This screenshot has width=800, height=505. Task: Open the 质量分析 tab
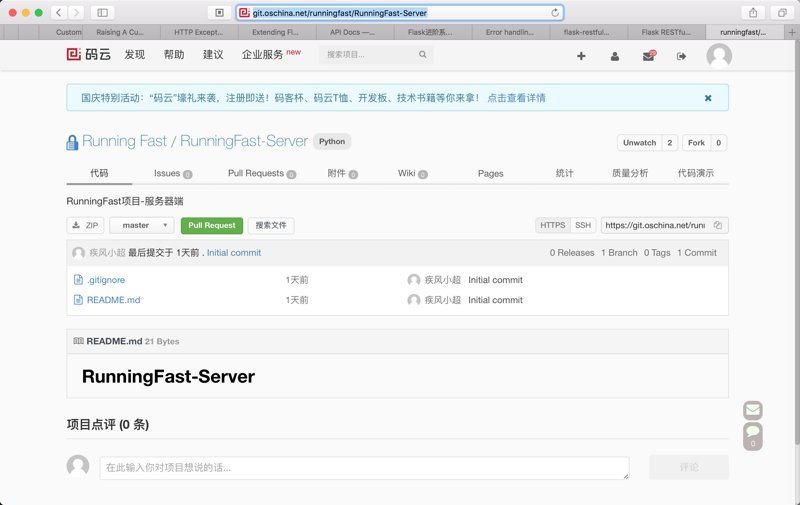(x=630, y=173)
